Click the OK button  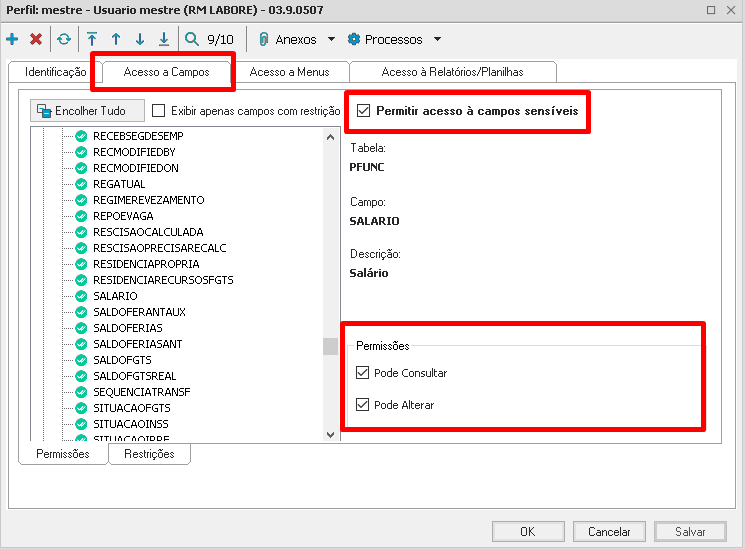[x=528, y=531]
